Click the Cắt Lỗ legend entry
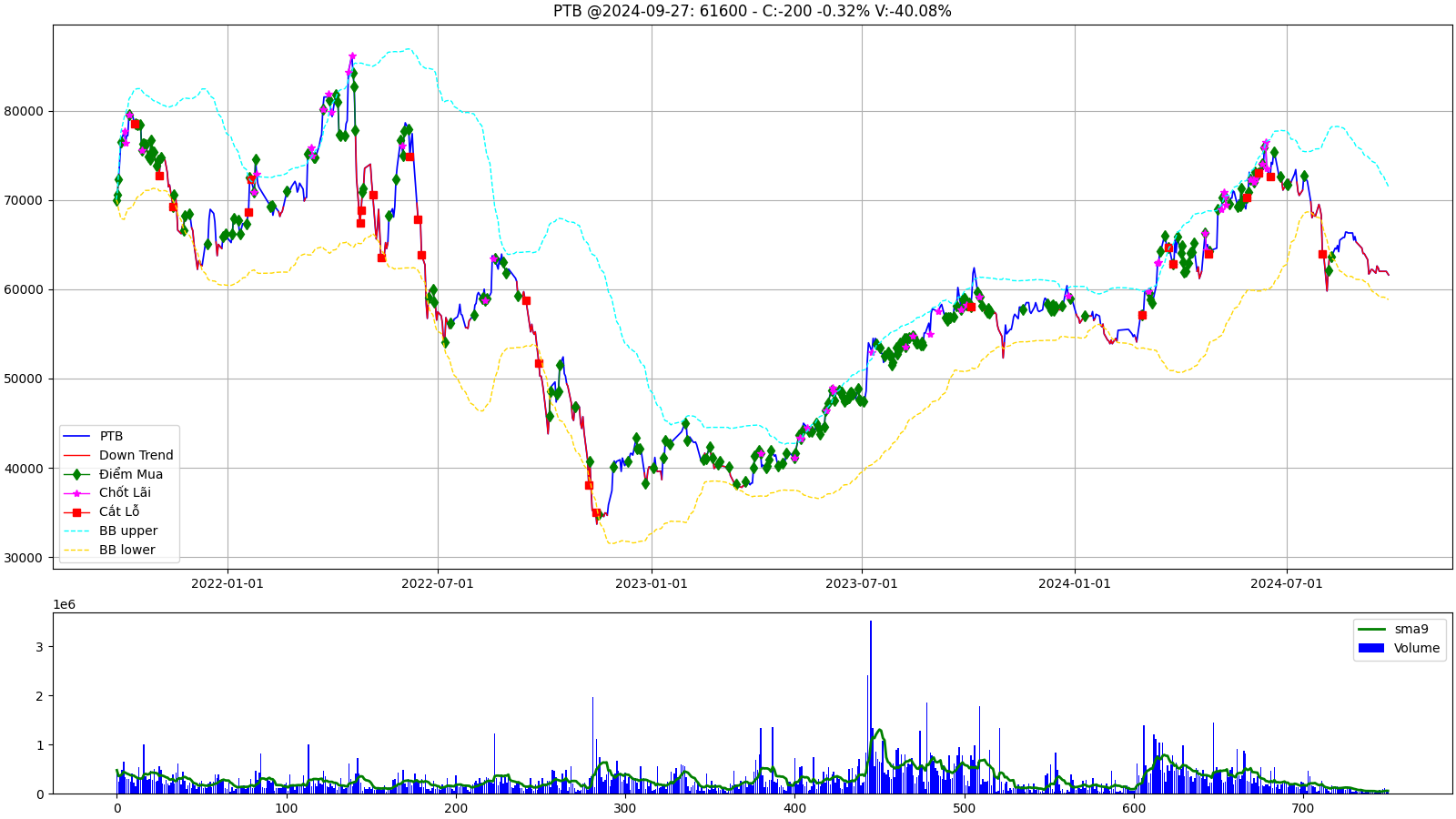 (102, 511)
